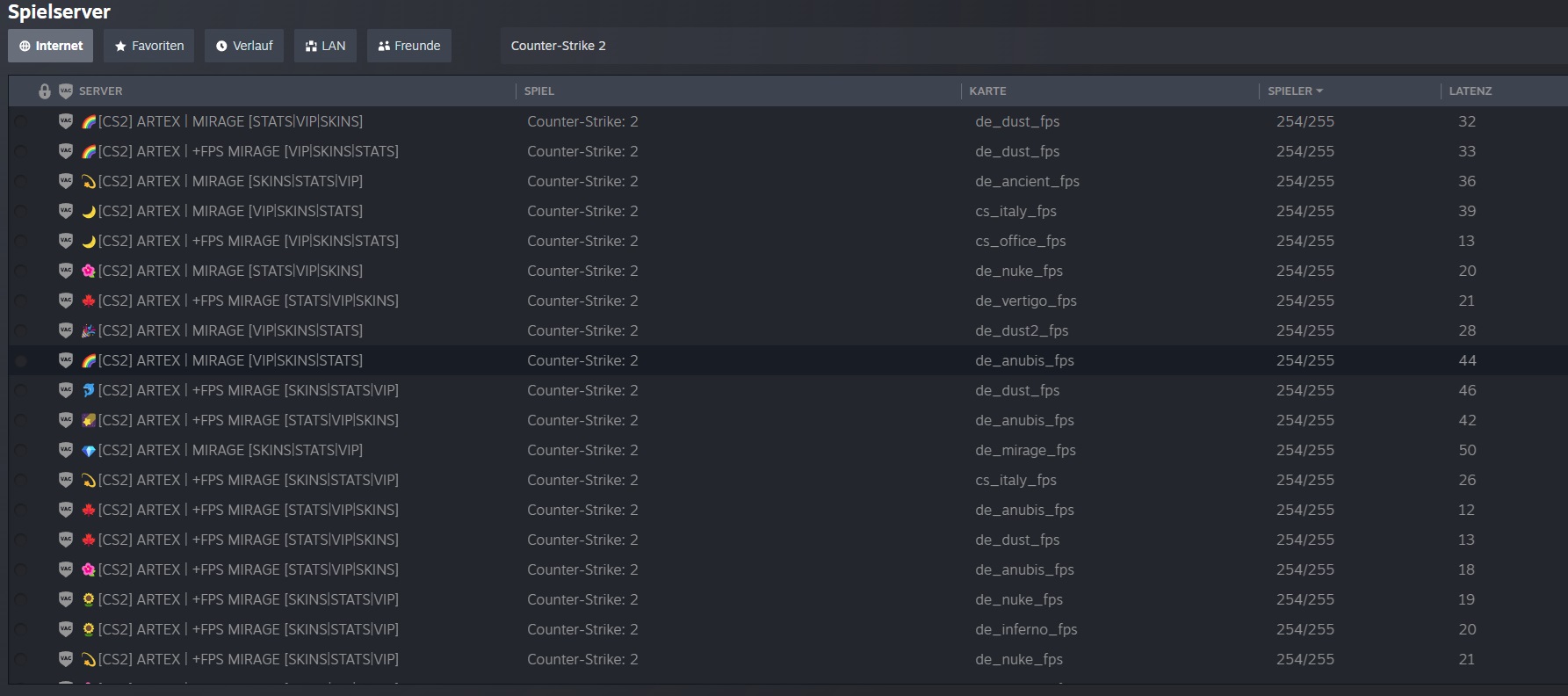Click pink flower emoji in latency 20 de_nuke_fps row

[x=89, y=271]
